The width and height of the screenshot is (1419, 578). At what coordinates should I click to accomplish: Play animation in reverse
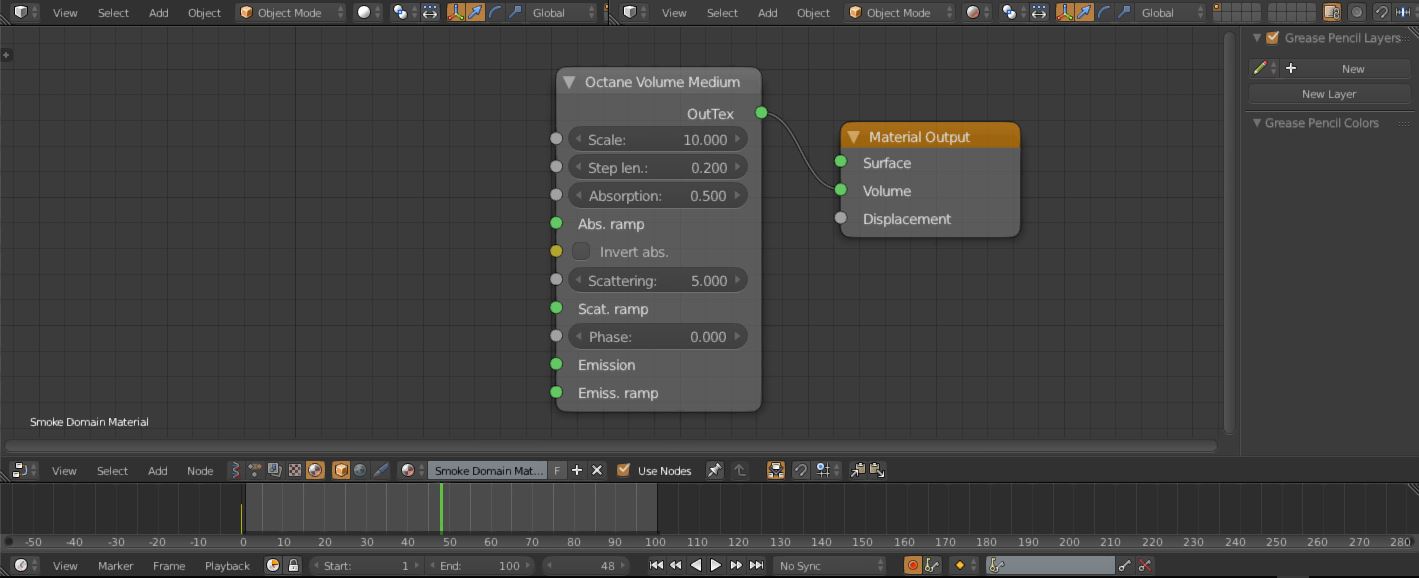coord(696,565)
